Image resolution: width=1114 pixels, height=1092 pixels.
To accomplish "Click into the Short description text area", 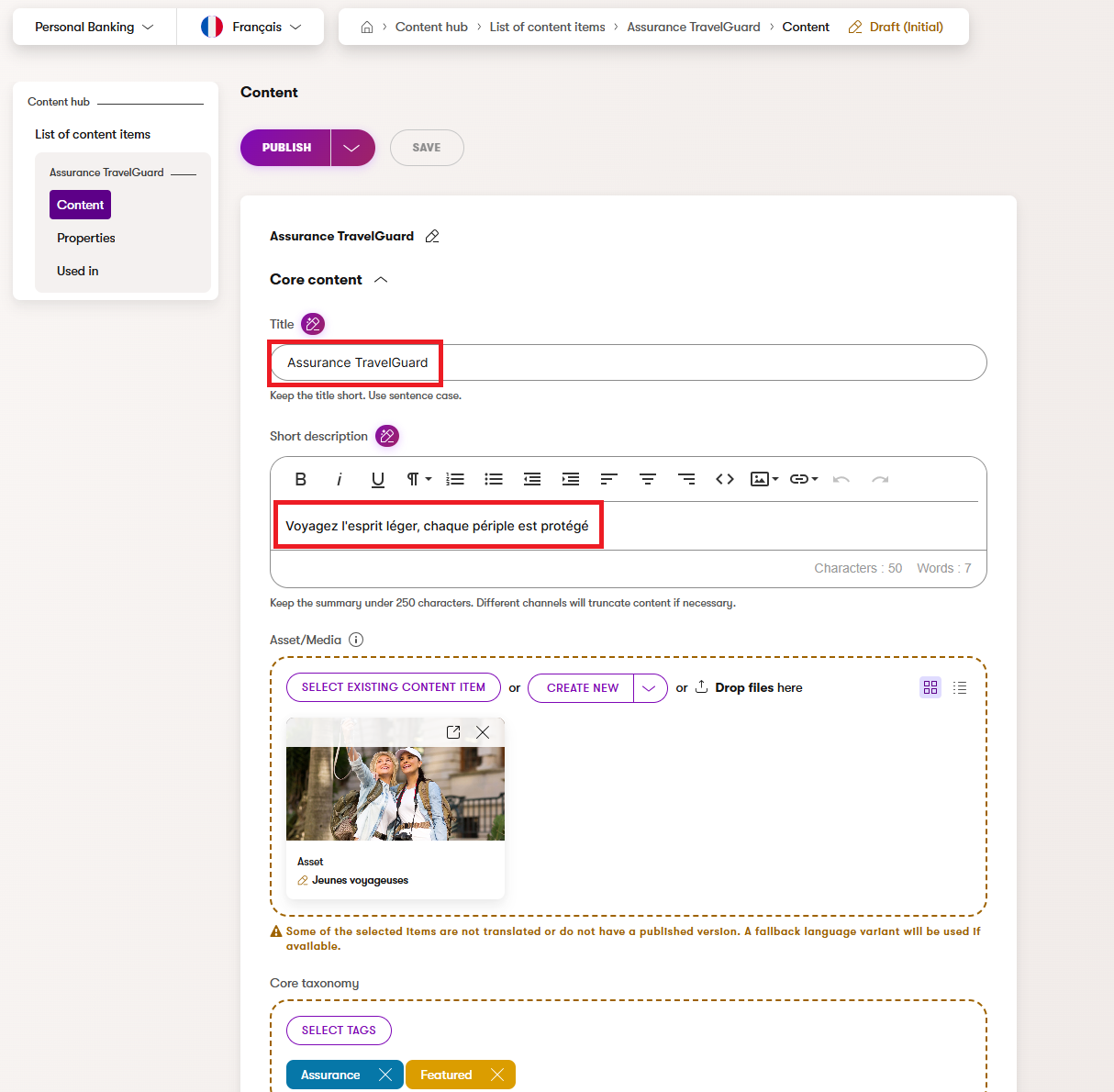I will [629, 526].
